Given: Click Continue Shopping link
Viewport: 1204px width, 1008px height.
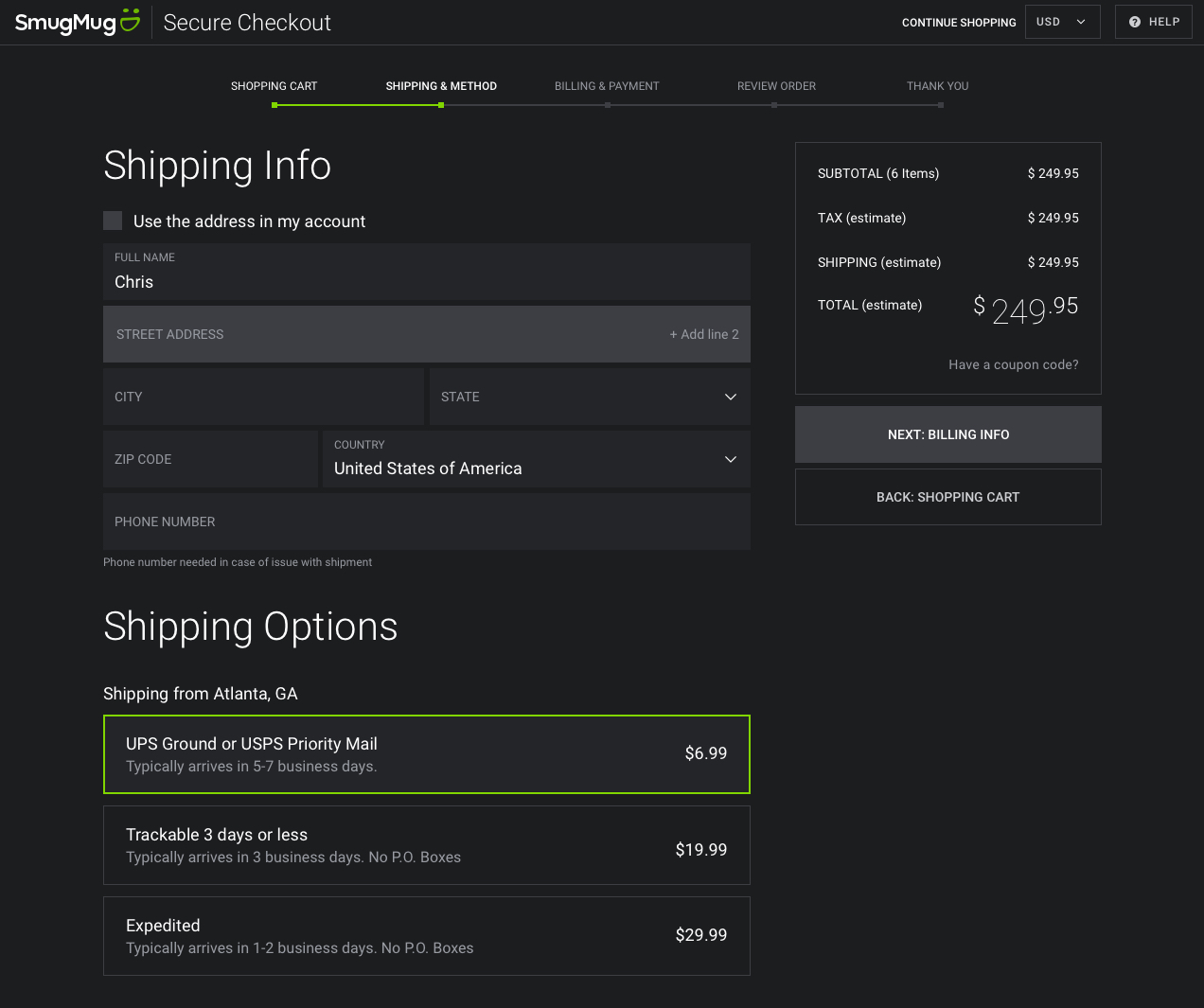Looking at the screenshot, I should (x=959, y=23).
